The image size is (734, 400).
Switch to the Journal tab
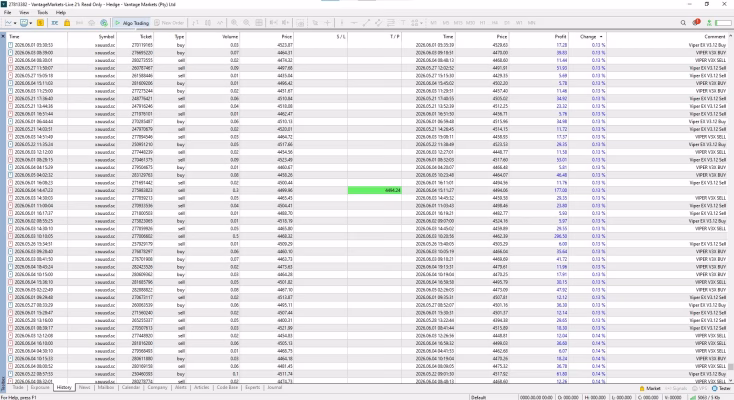coord(274,387)
